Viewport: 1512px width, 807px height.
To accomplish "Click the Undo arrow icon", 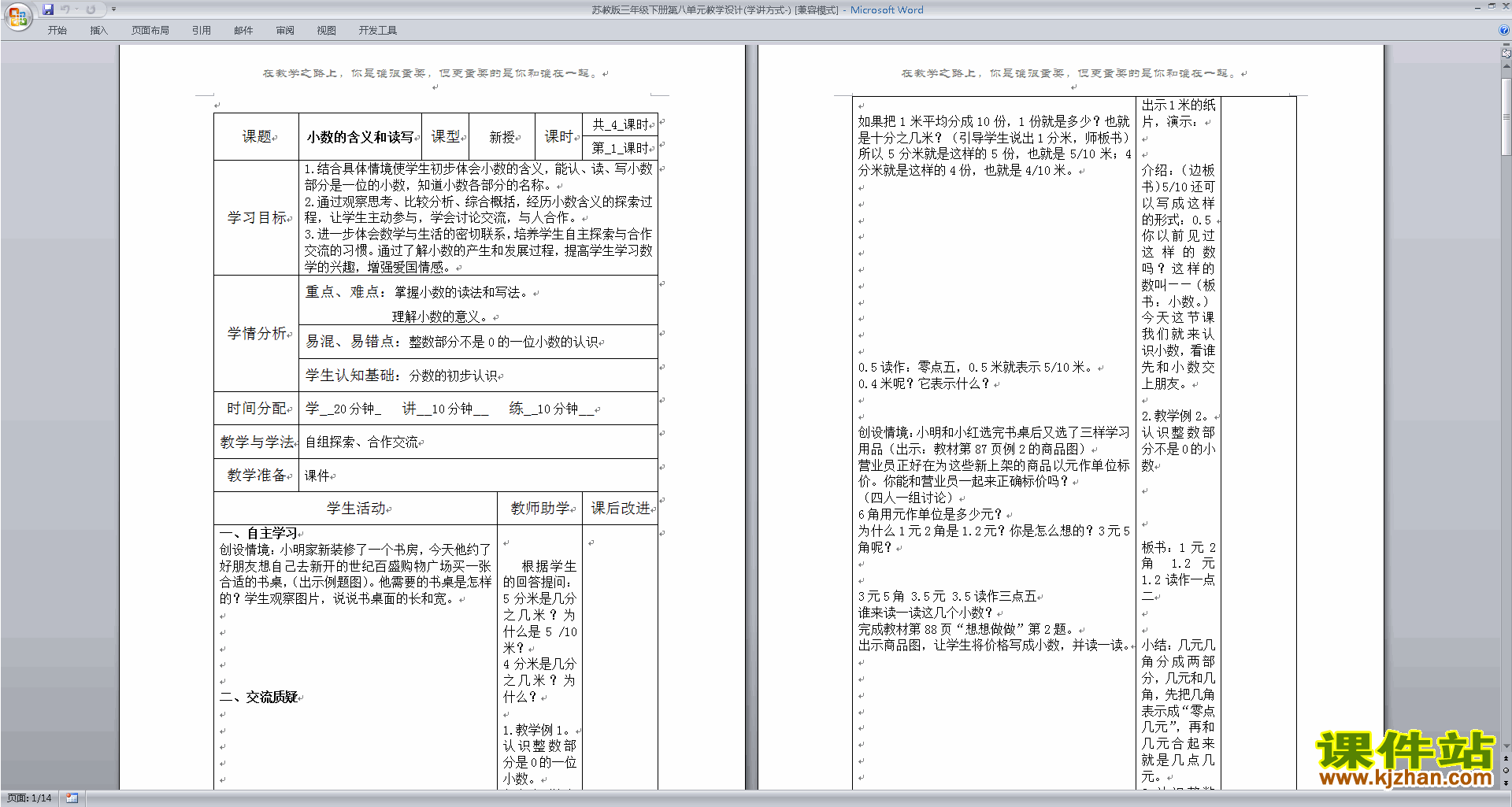I will 65,9.
